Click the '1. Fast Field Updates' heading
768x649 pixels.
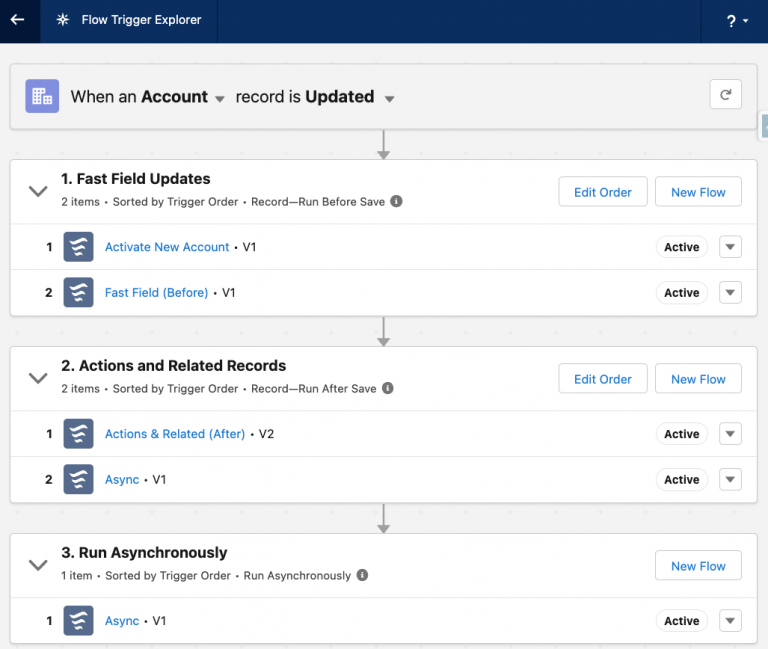point(136,179)
